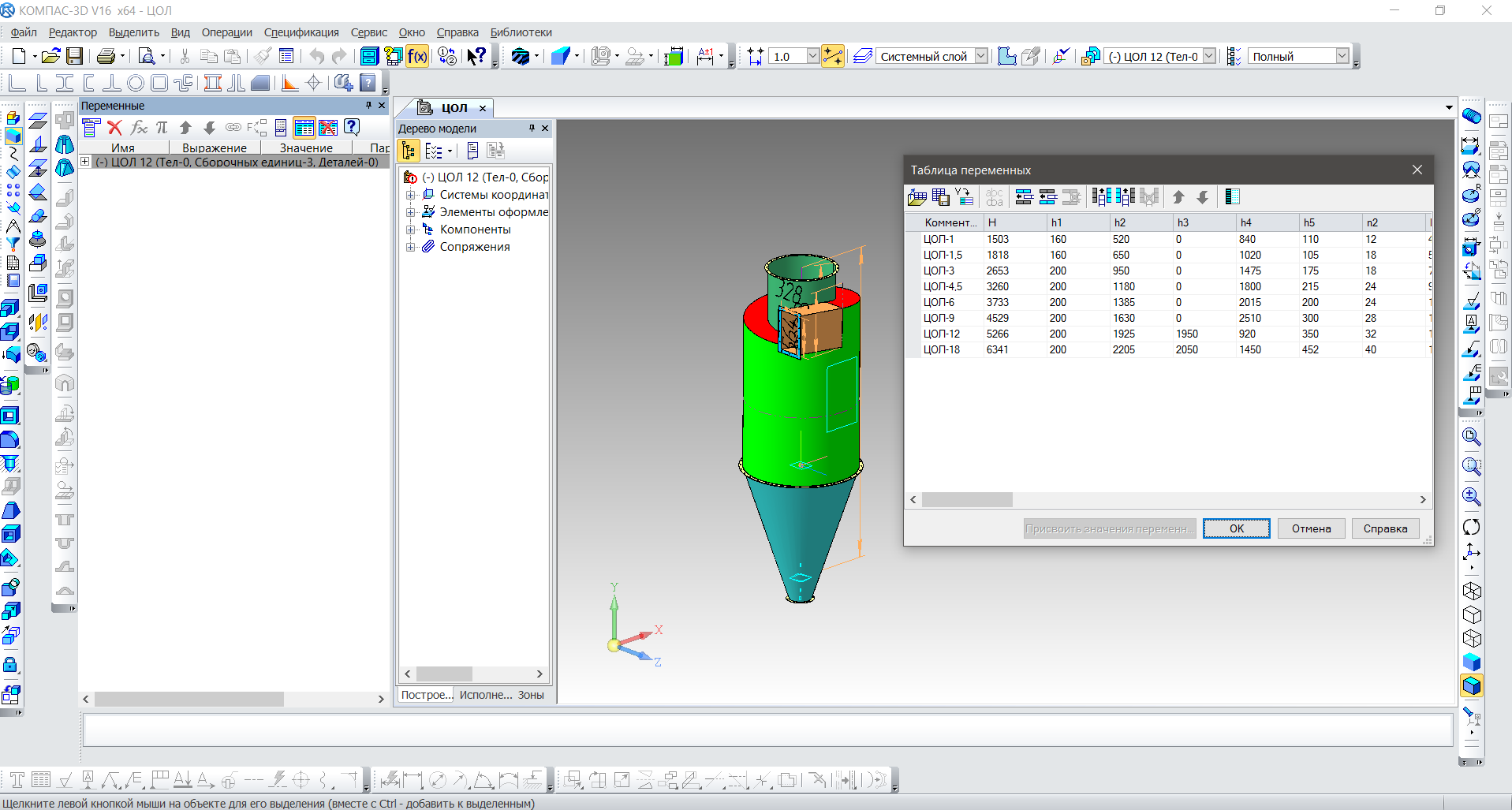Save the current document
Screen dimensions: 1512x810
pyautogui.click(x=74, y=56)
